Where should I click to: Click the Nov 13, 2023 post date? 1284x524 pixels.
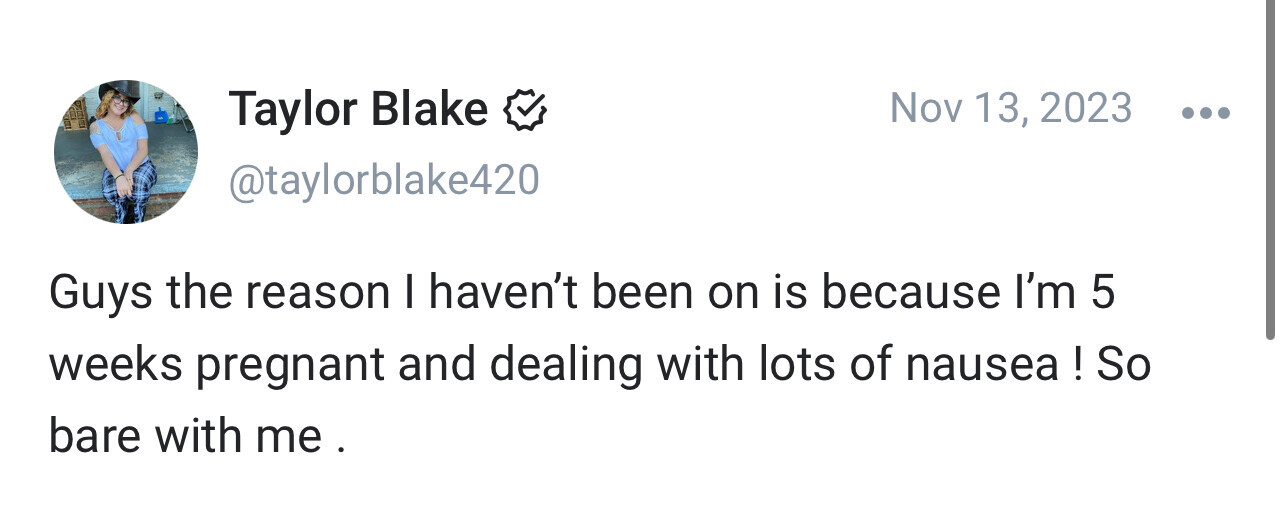(1010, 108)
